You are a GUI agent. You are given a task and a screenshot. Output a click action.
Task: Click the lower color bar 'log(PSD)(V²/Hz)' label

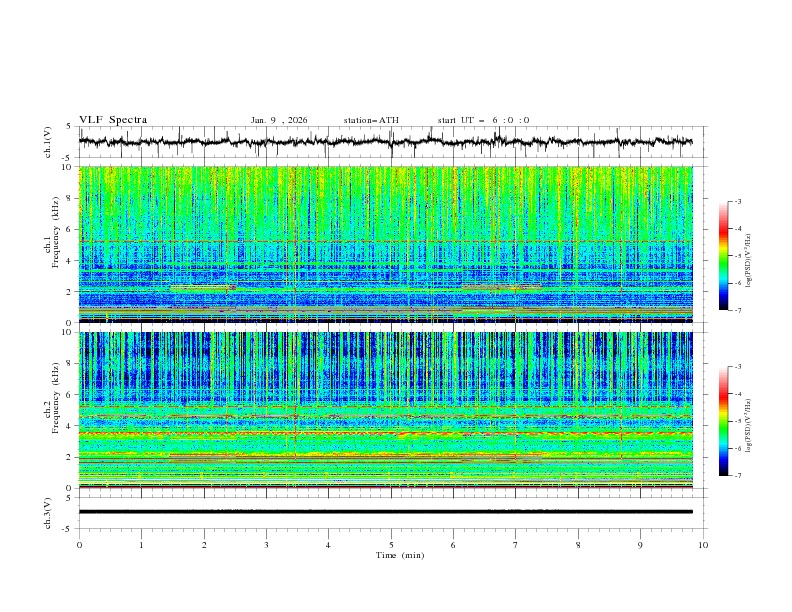click(748, 426)
